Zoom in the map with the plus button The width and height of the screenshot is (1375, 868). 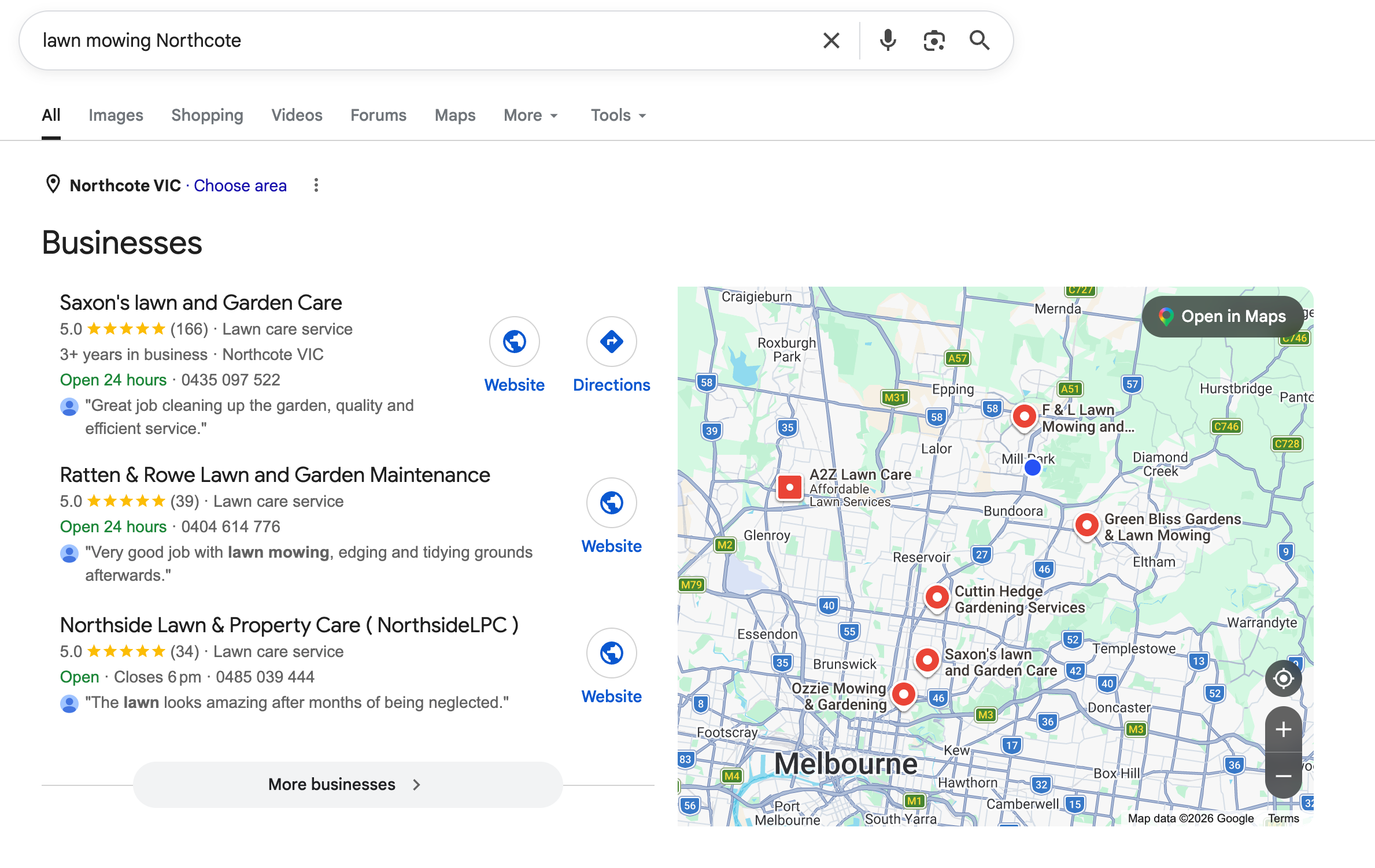click(x=1283, y=730)
